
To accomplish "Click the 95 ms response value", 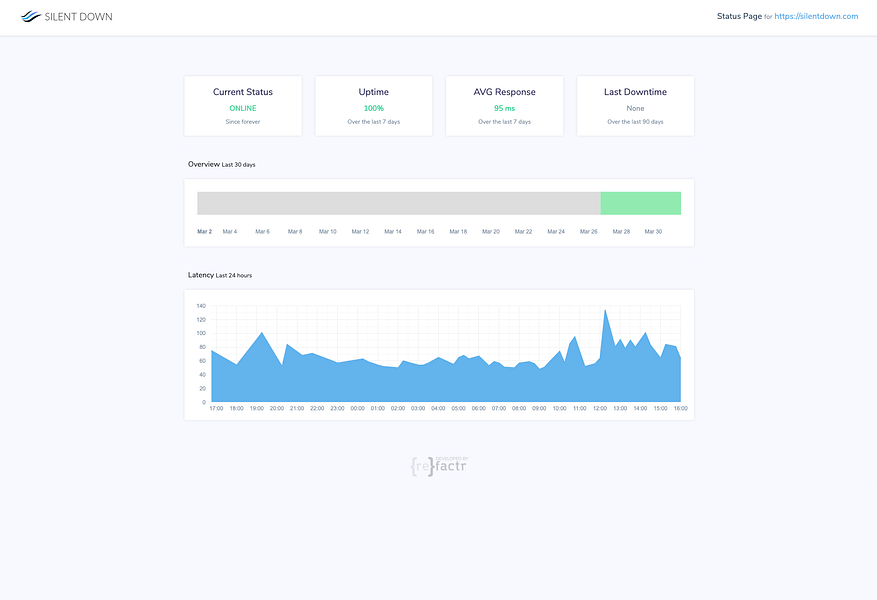I will [x=504, y=108].
